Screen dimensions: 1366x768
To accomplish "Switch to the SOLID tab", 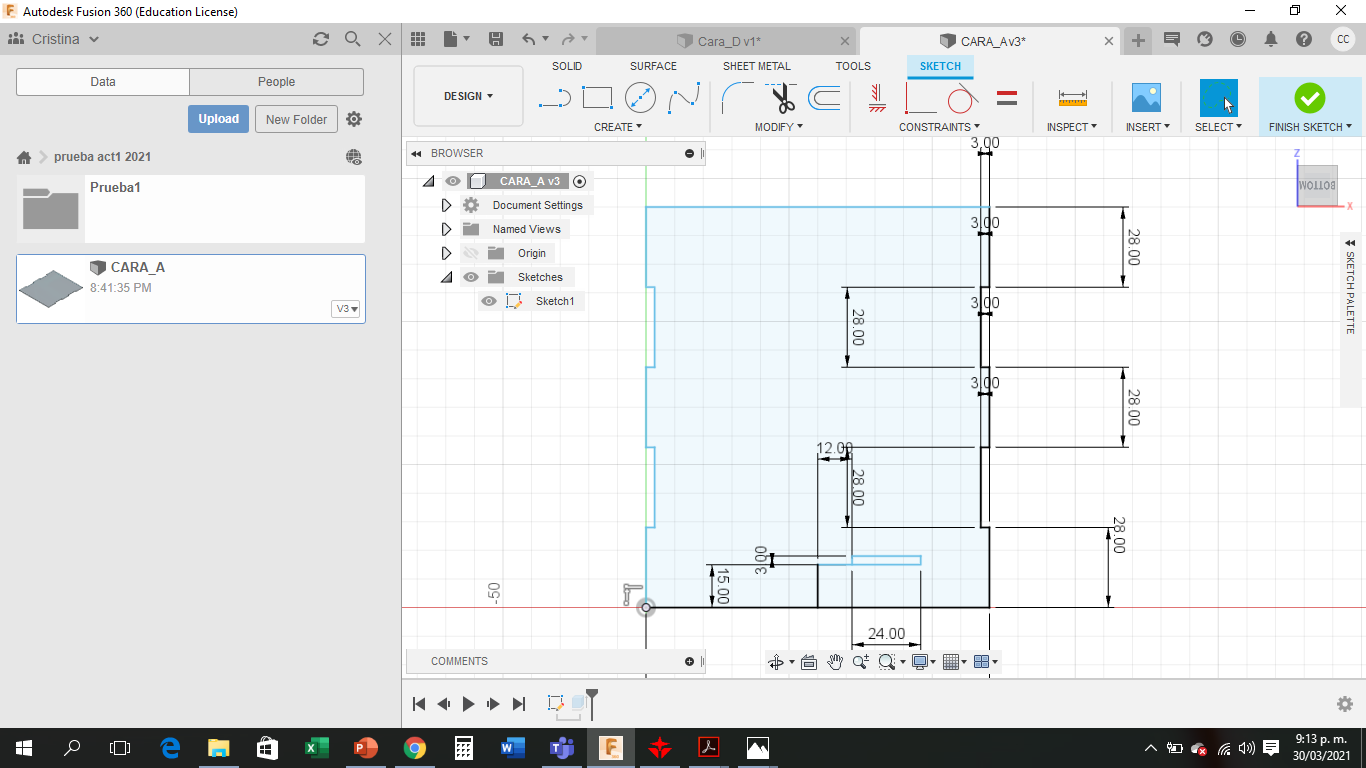I will [x=567, y=66].
